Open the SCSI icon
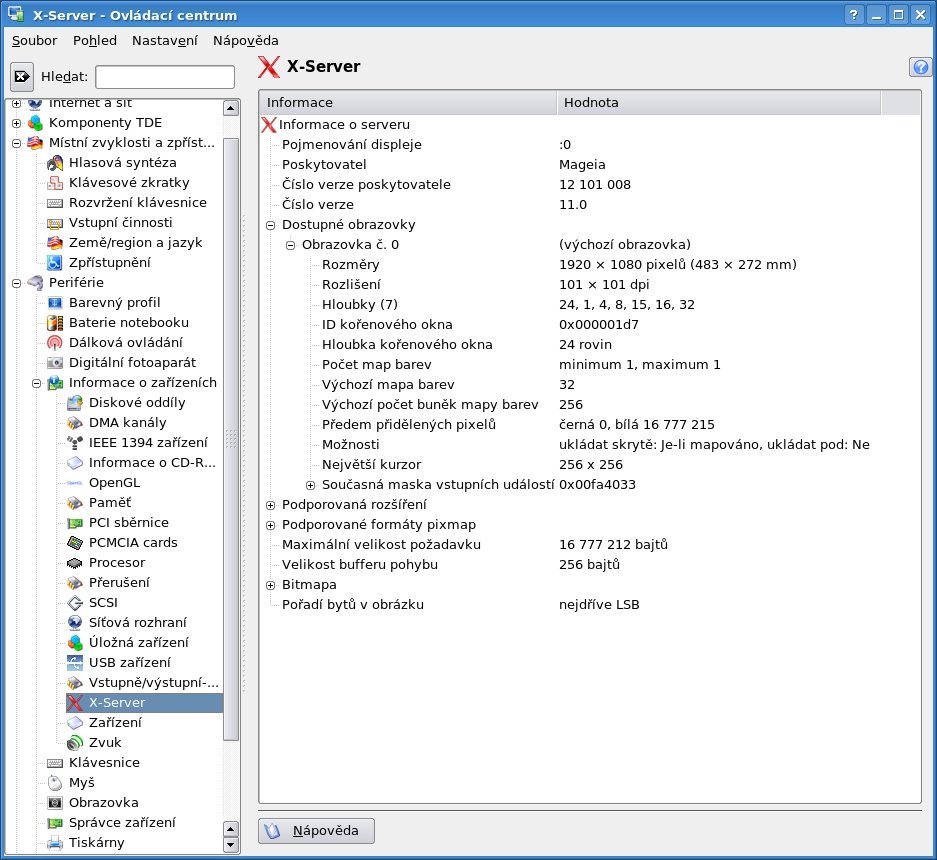 [75, 603]
